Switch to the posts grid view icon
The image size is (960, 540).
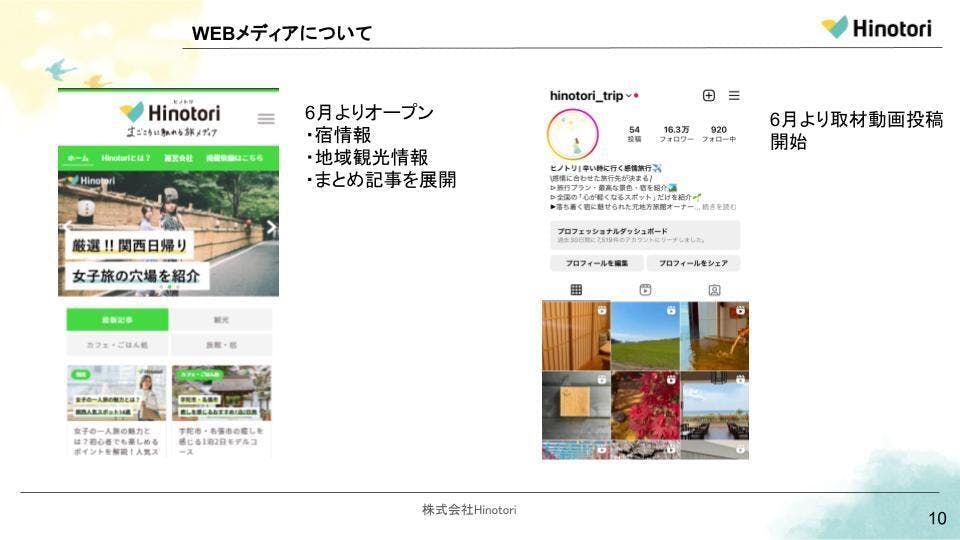[x=576, y=290]
